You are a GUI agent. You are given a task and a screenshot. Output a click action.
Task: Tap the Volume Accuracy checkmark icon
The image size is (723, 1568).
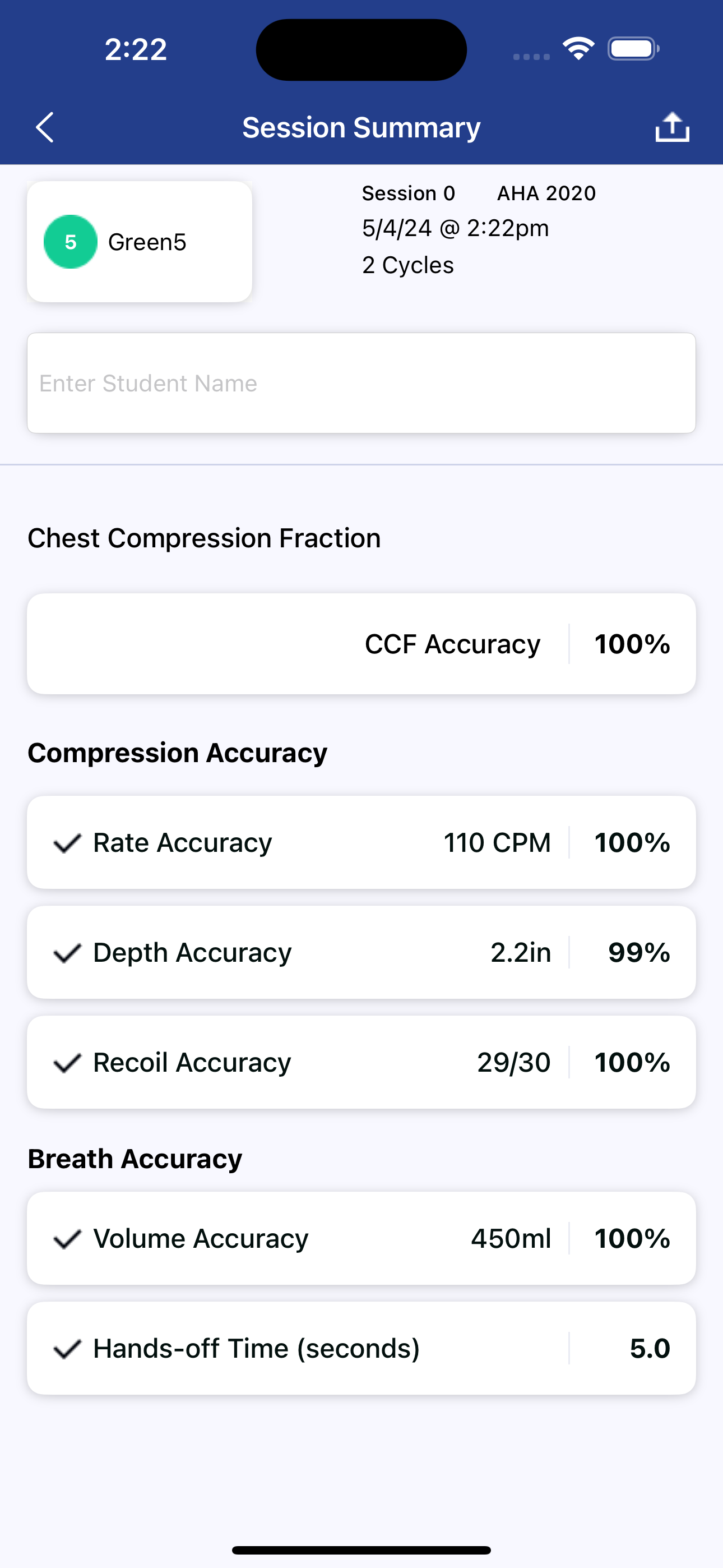[x=67, y=1239]
